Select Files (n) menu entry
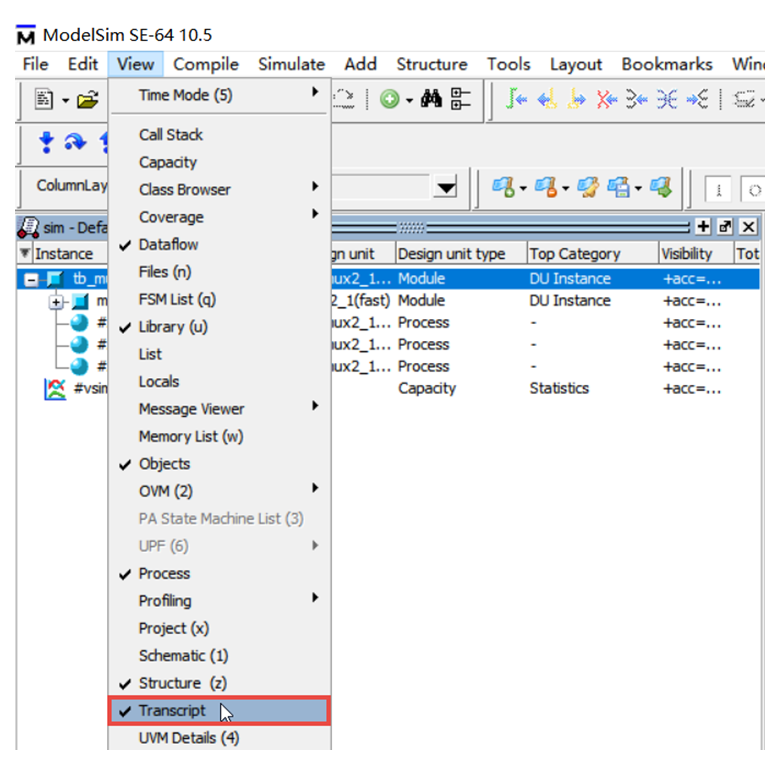The image size is (772, 771). click(x=220, y=272)
